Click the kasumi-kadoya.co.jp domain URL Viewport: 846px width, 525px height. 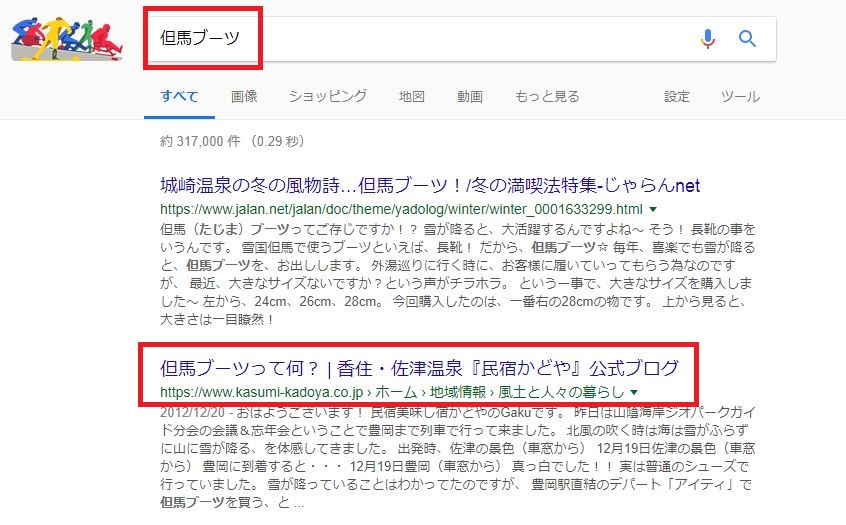pos(261,392)
